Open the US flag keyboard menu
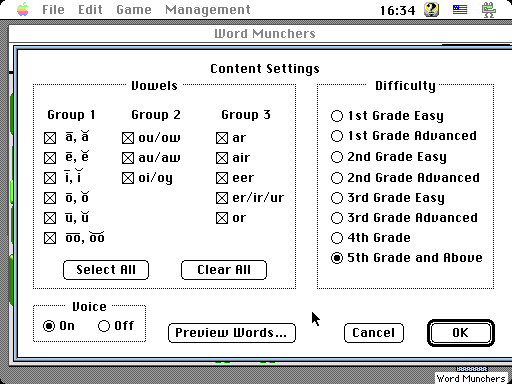Screen dimensions: 512x384 460,10
